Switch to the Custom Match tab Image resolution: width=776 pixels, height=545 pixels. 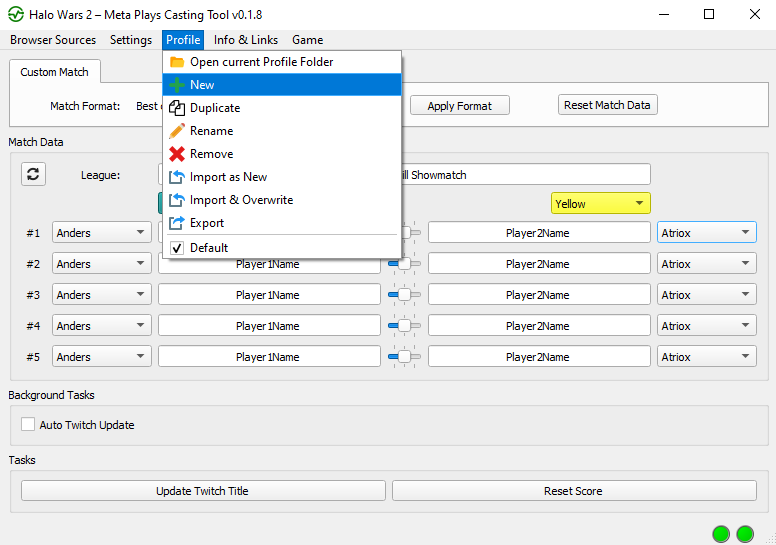click(54, 72)
